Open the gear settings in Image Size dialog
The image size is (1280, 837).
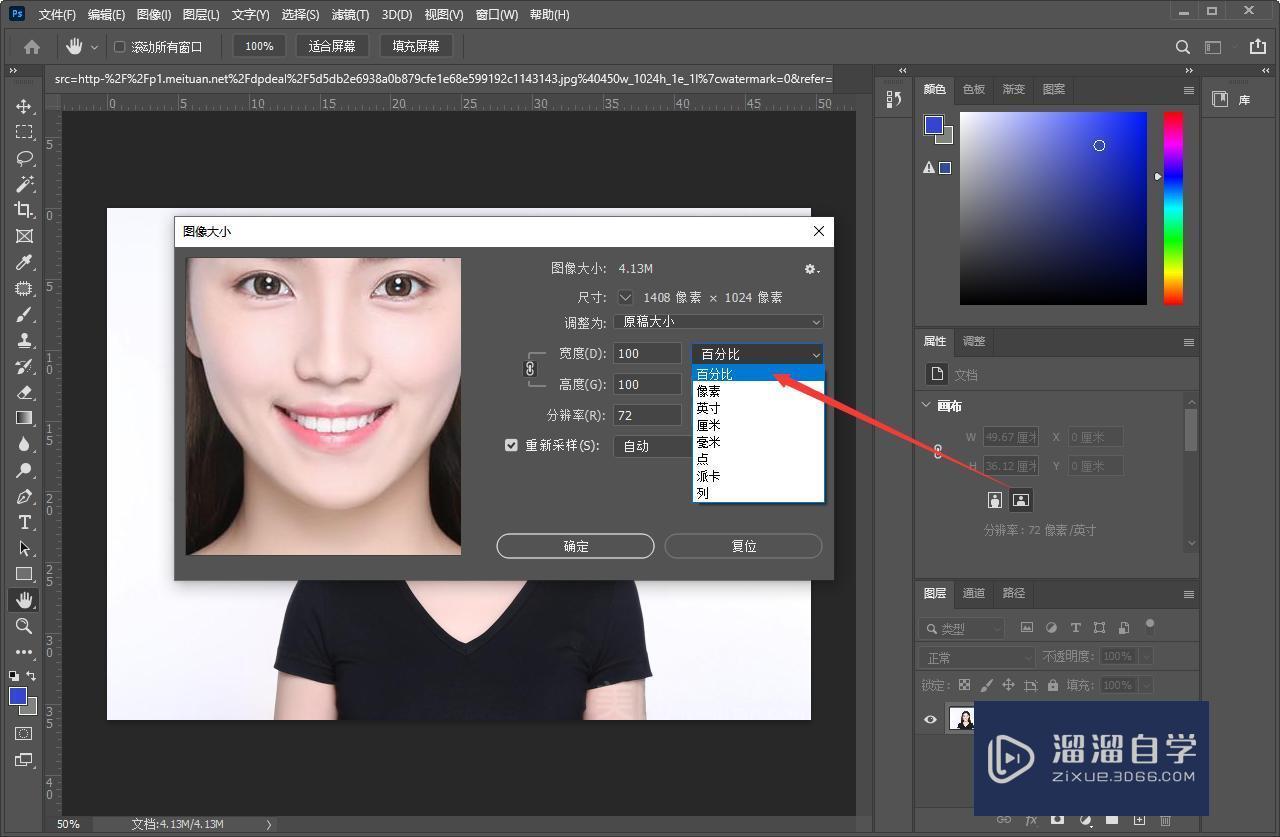tap(812, 268)
